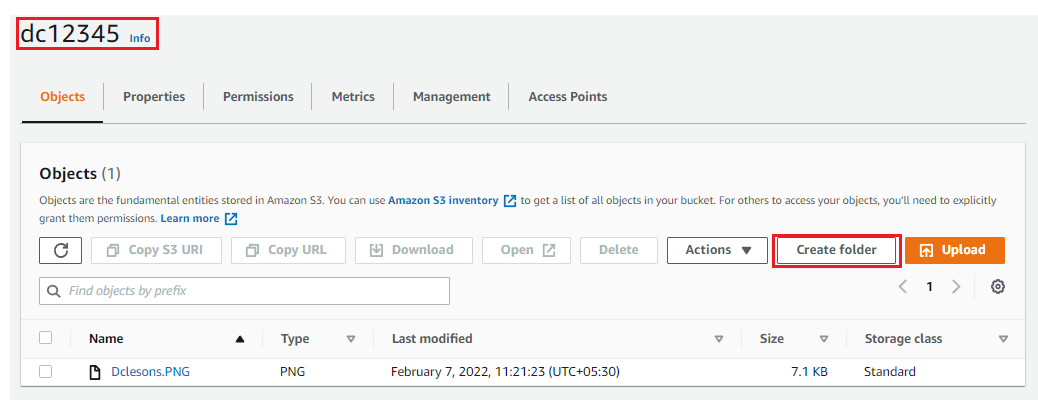
Task: Click the Create folder button
Action: pos(836,250)
